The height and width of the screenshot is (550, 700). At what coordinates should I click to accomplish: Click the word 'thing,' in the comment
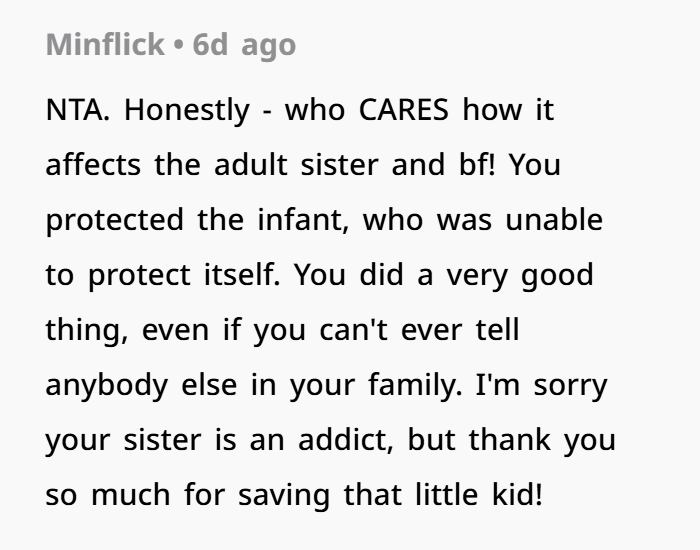(x=85, y=330)
